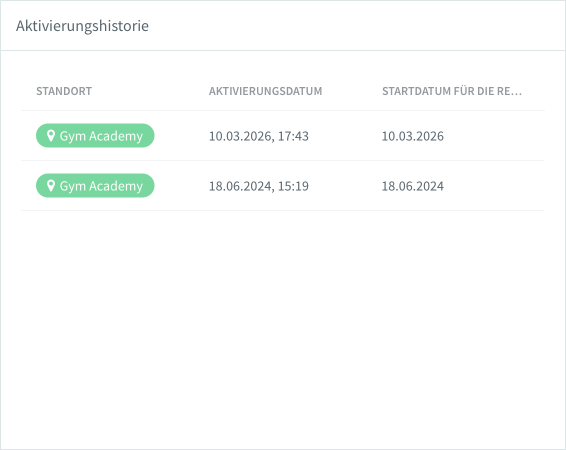
Task: Click the location pin in the 10.03.2026 row
Action: [51, 136]
